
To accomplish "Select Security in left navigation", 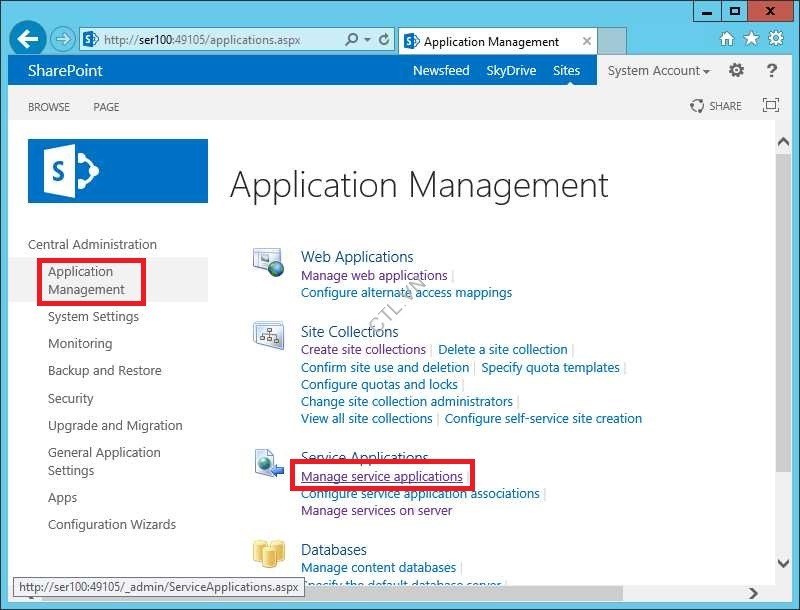I will [x=70, y=398].
